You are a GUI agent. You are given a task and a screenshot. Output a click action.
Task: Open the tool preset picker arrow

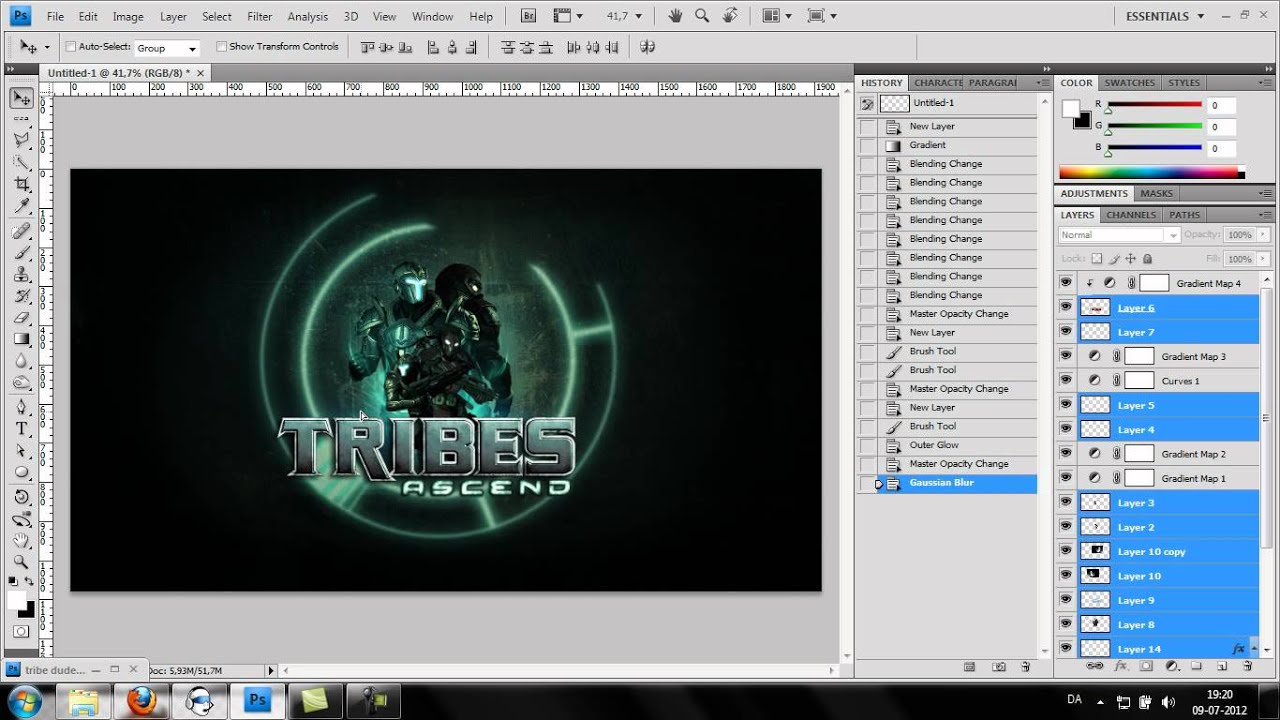(46, 48)
